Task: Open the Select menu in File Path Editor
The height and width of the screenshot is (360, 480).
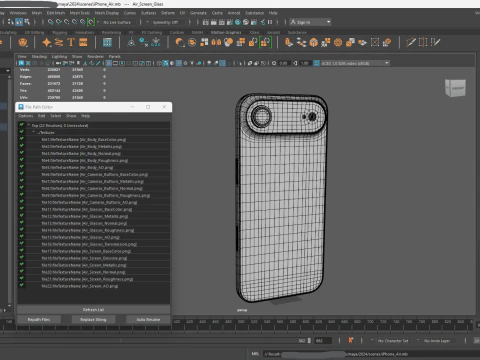Action: tap(56, 116)
